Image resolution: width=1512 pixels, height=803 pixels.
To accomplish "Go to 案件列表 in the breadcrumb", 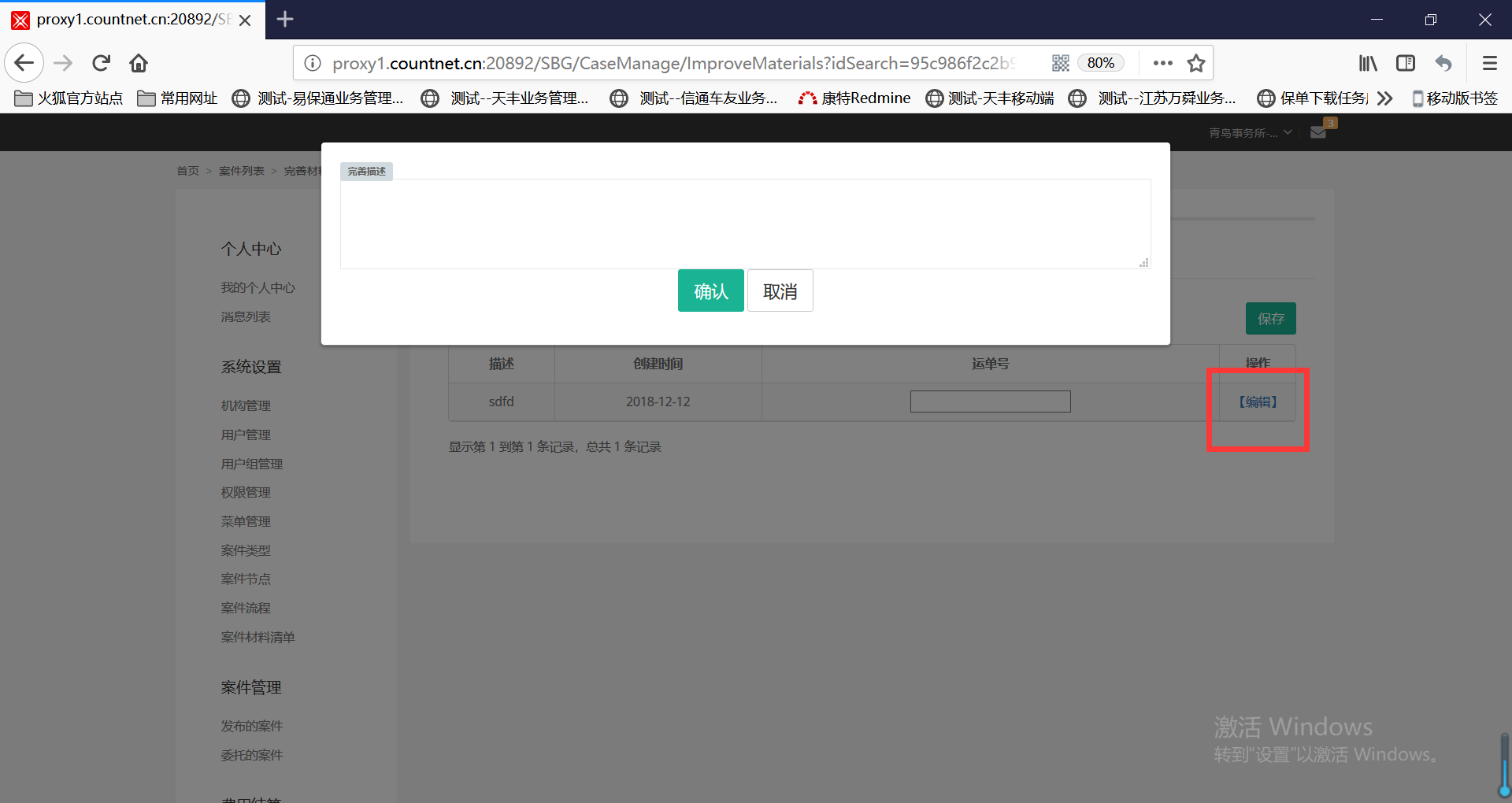I will pyautogui.click(x=241, y=171).
